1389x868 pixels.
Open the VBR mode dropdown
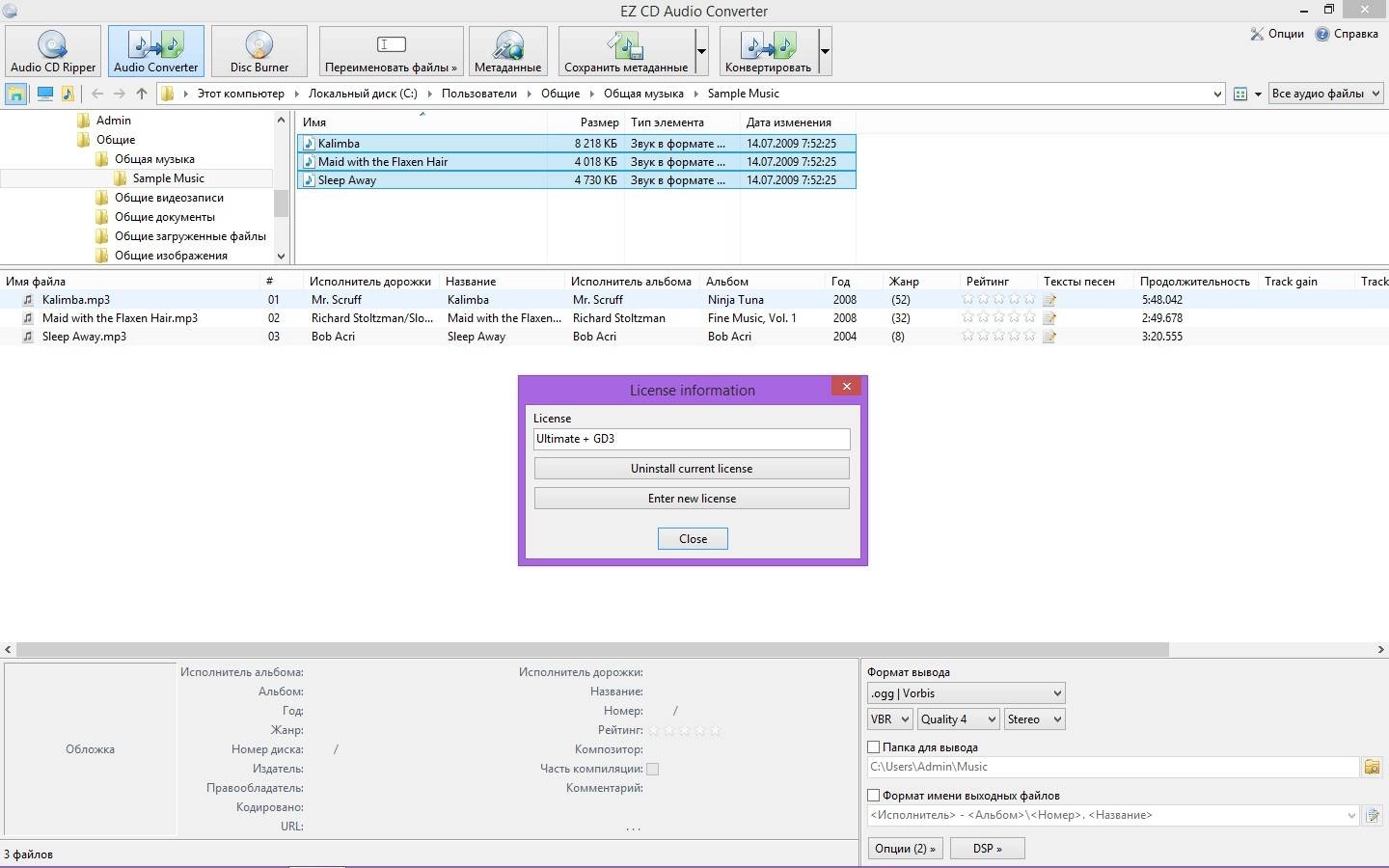pos(889,719)
